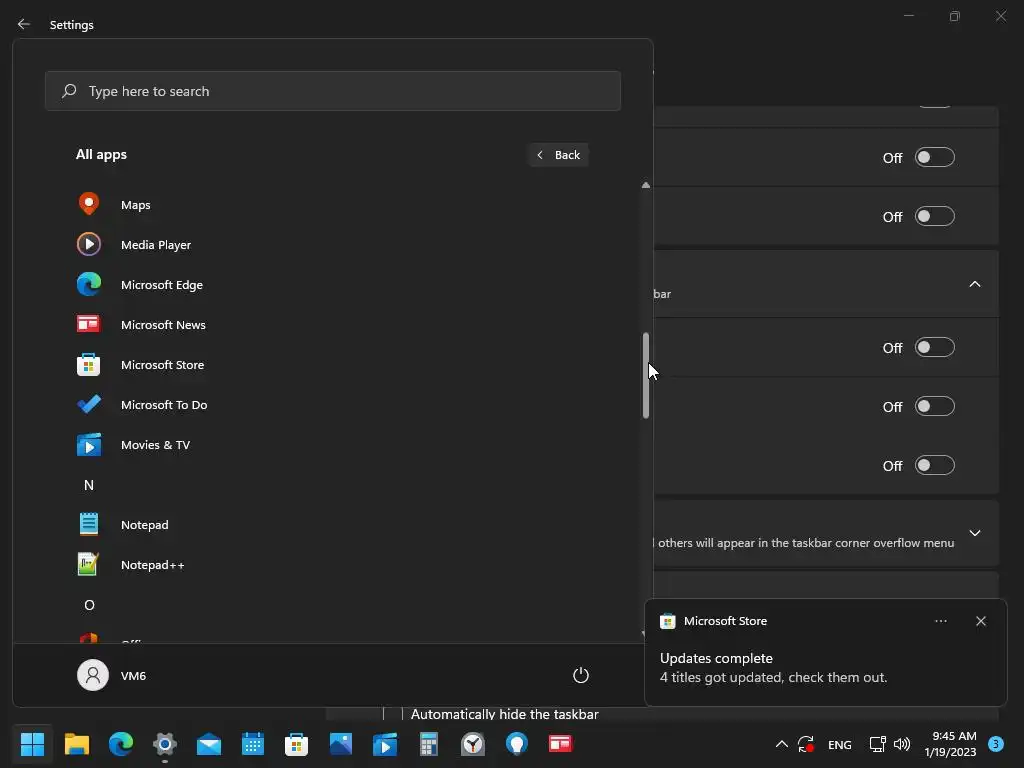
Task: Click the Type here to search field
Action: point(332,91)
